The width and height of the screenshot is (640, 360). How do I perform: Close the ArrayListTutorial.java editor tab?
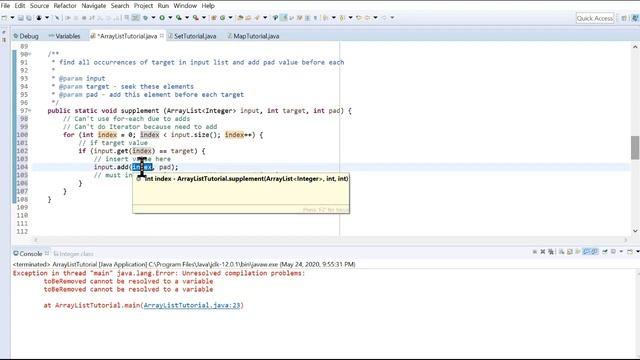point(162,36)
